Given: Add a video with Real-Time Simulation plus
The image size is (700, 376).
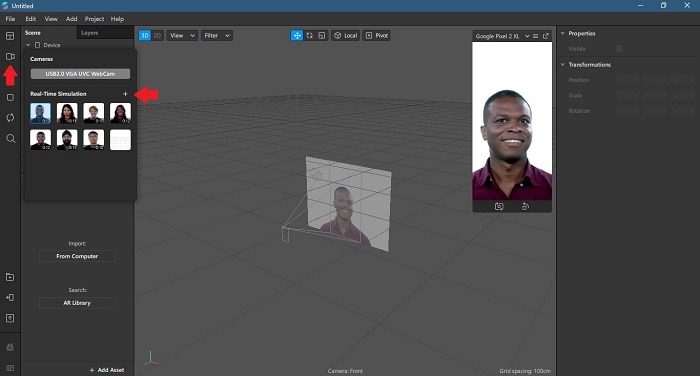Looking at the screenshot, I should (125, 94).
